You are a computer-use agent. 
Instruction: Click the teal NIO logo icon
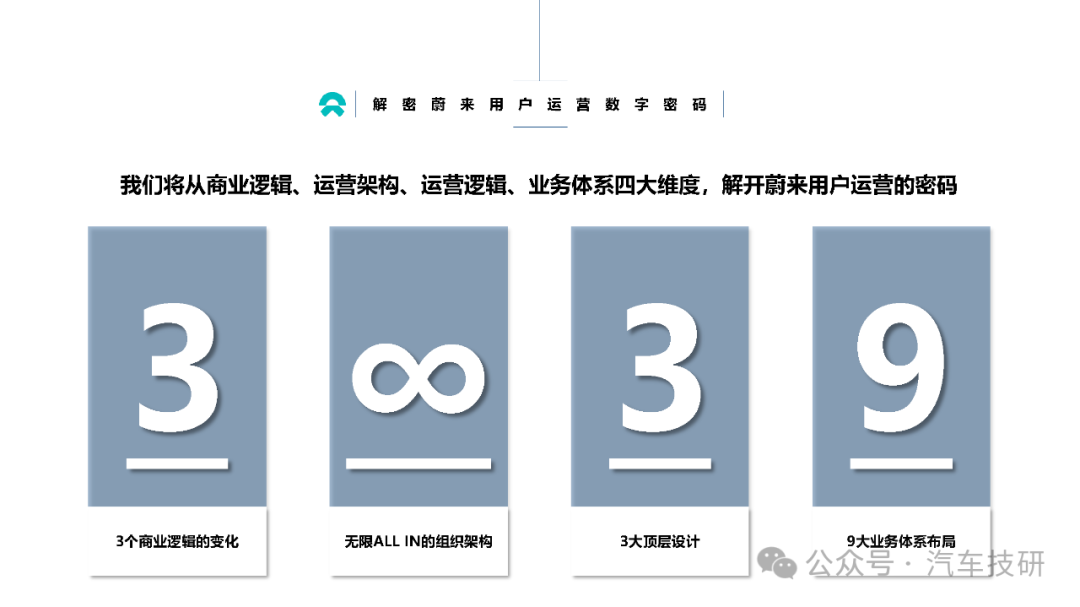click(x=332, y=104)
